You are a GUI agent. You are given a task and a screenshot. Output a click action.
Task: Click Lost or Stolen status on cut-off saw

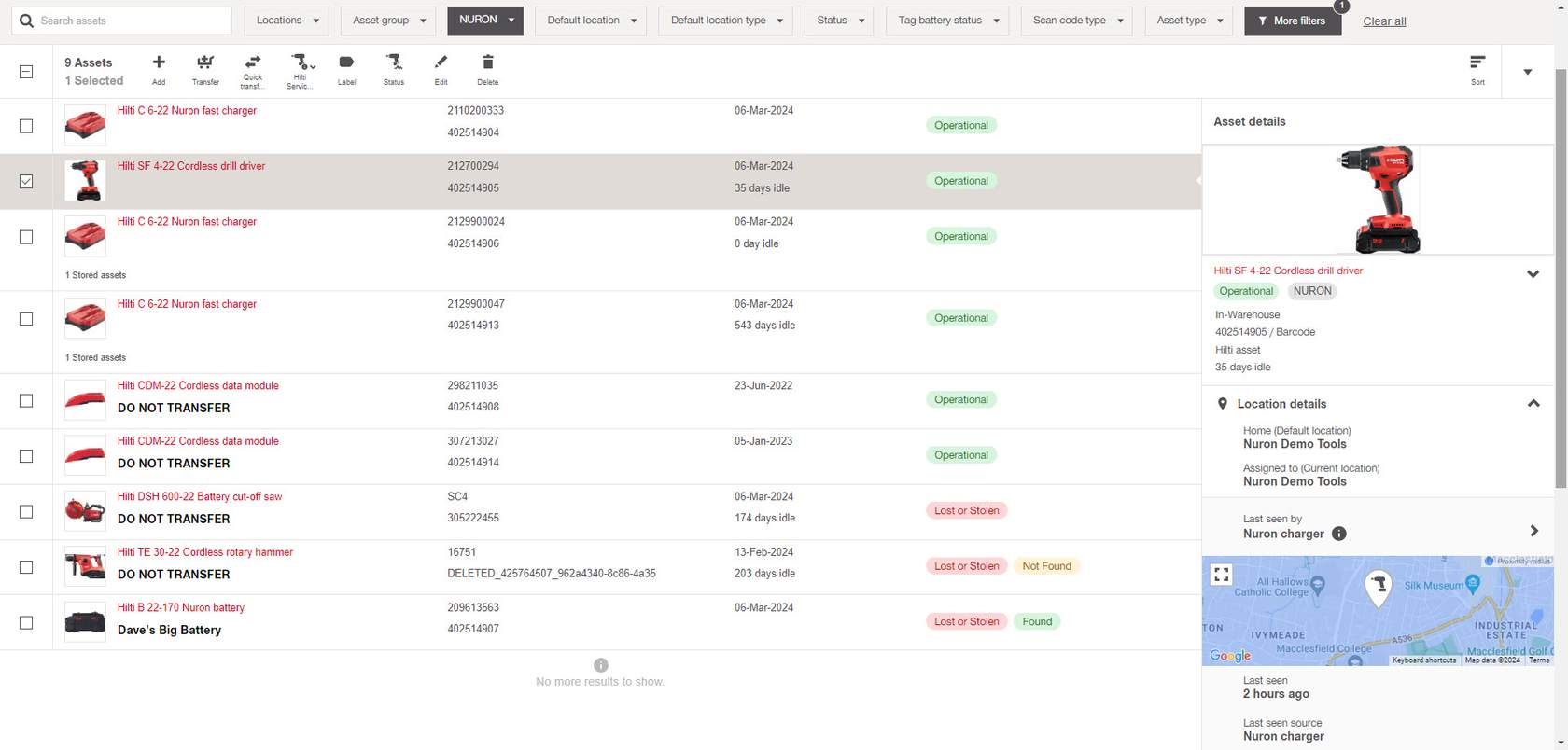967,511
